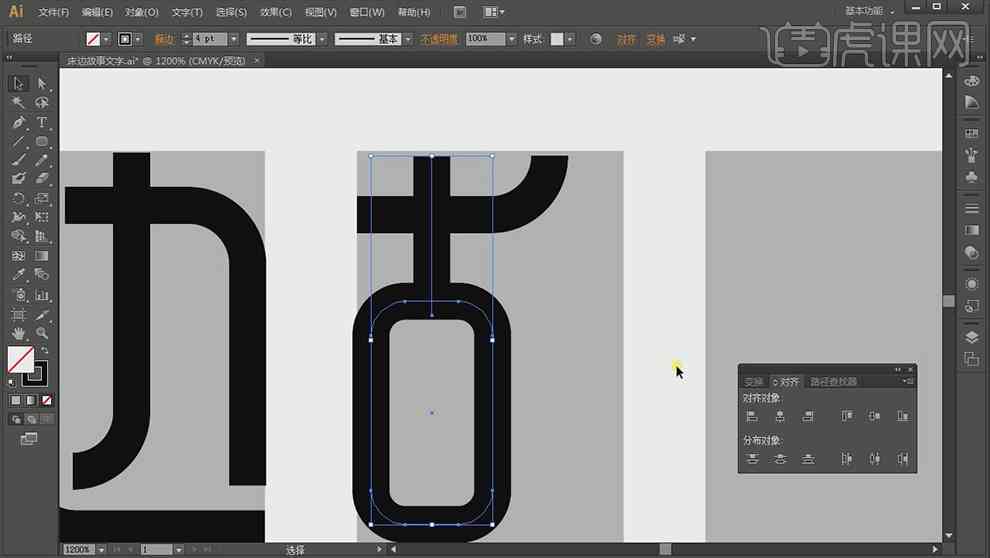Select the Mesh tool
The height and width of the screenshot is (558, 990).
18,256
